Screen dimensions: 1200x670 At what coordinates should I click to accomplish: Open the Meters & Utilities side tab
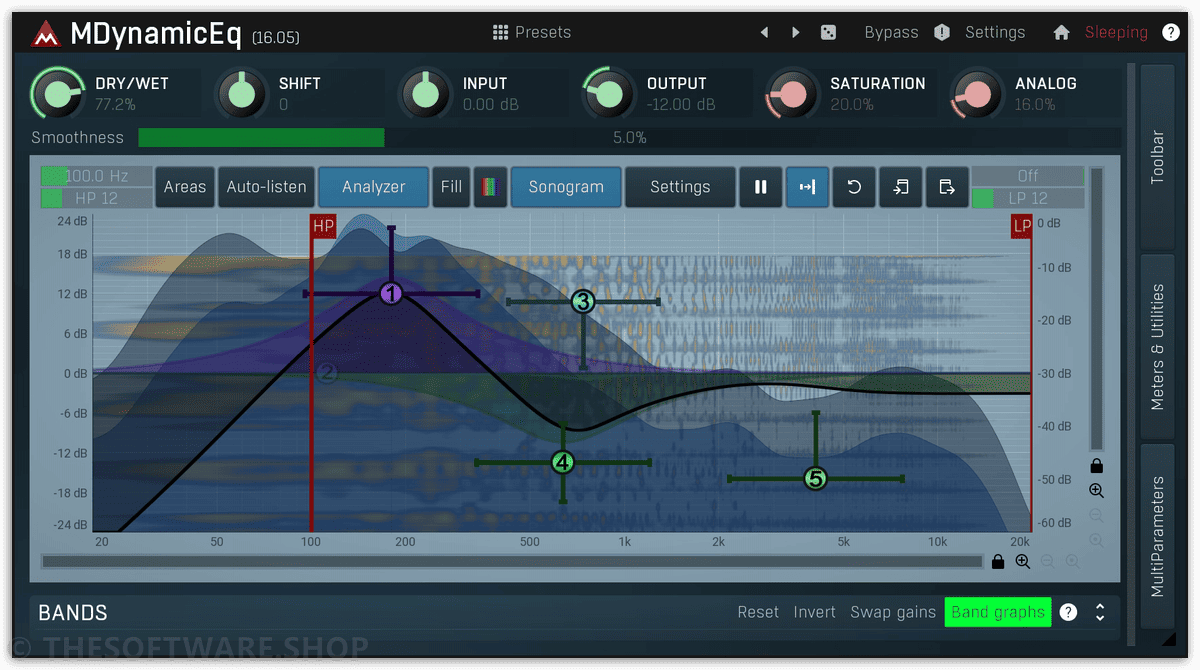click(1158, 346)
